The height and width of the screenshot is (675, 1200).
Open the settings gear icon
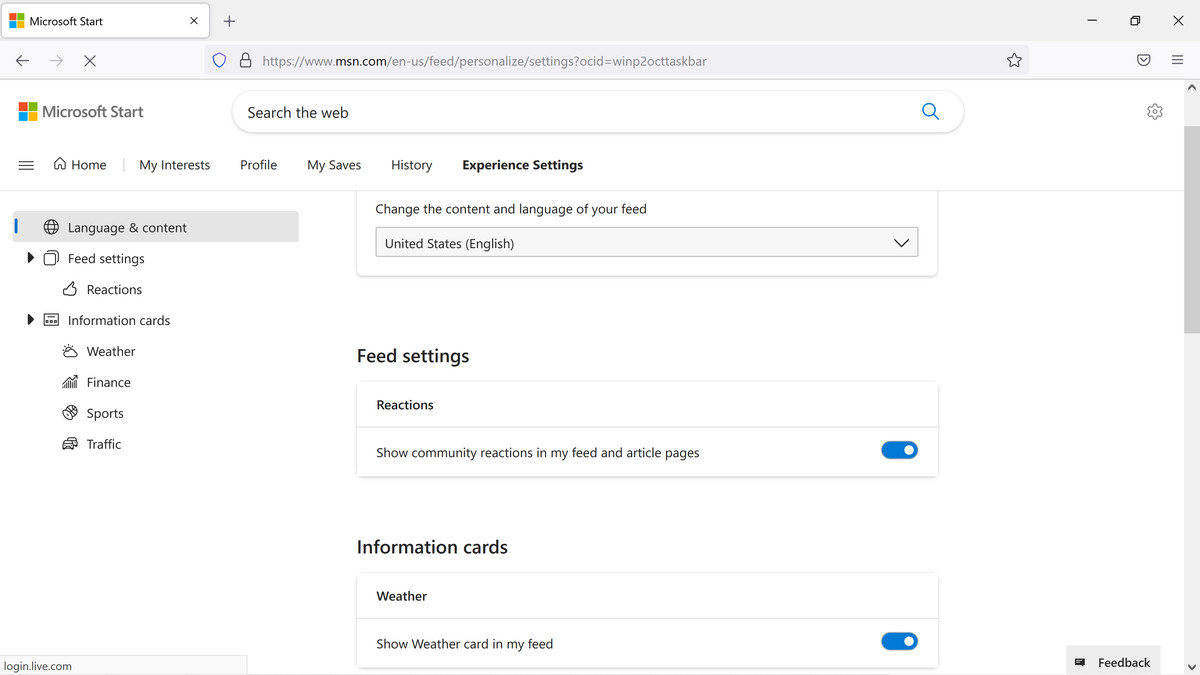pos(1155,112)
